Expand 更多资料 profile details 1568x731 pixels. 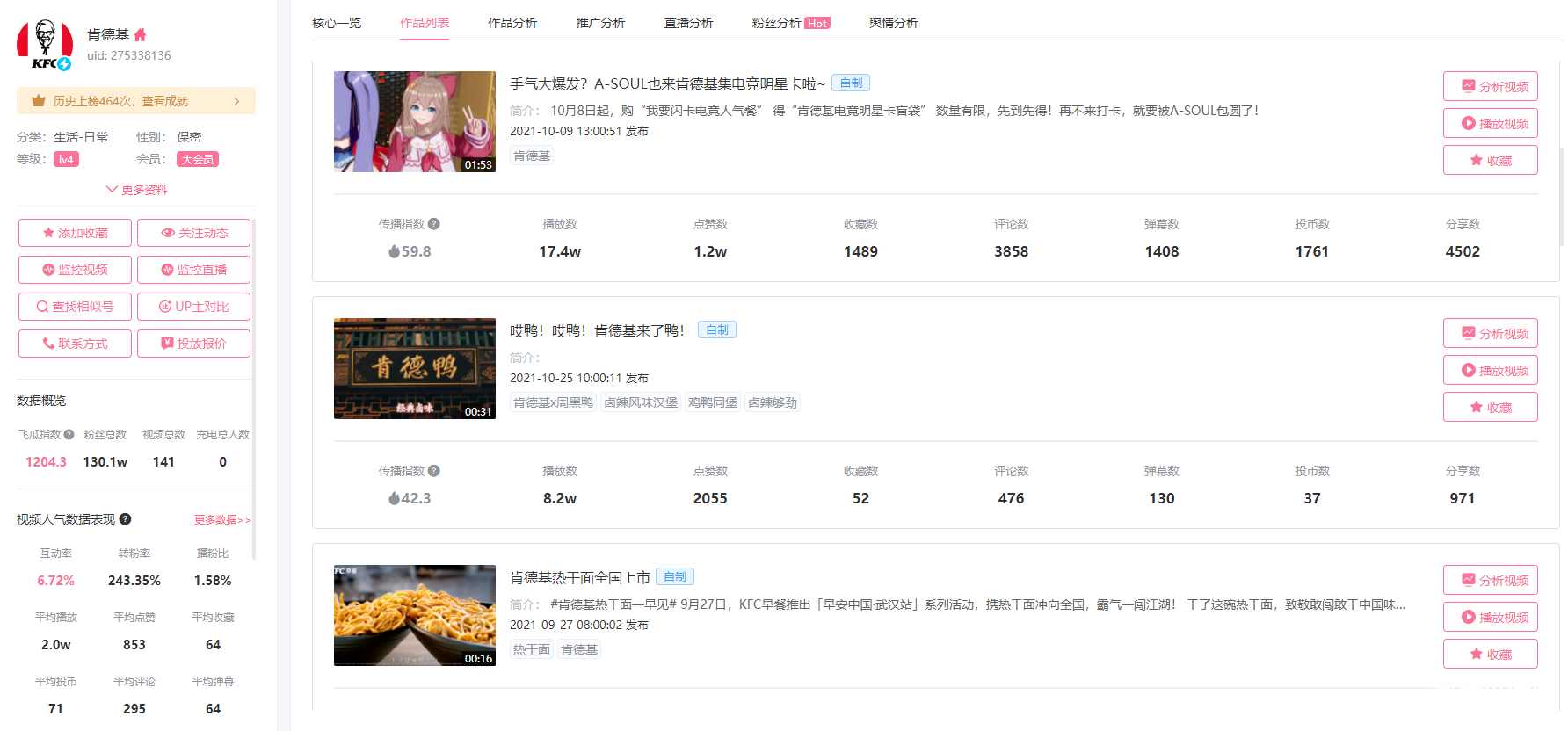tap(136, 190)
